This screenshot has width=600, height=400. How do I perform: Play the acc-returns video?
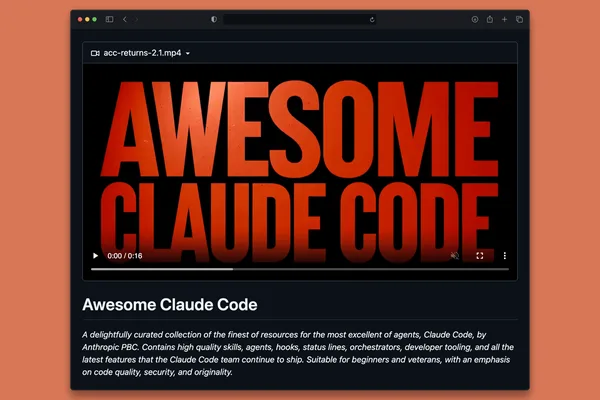(95, 256)
